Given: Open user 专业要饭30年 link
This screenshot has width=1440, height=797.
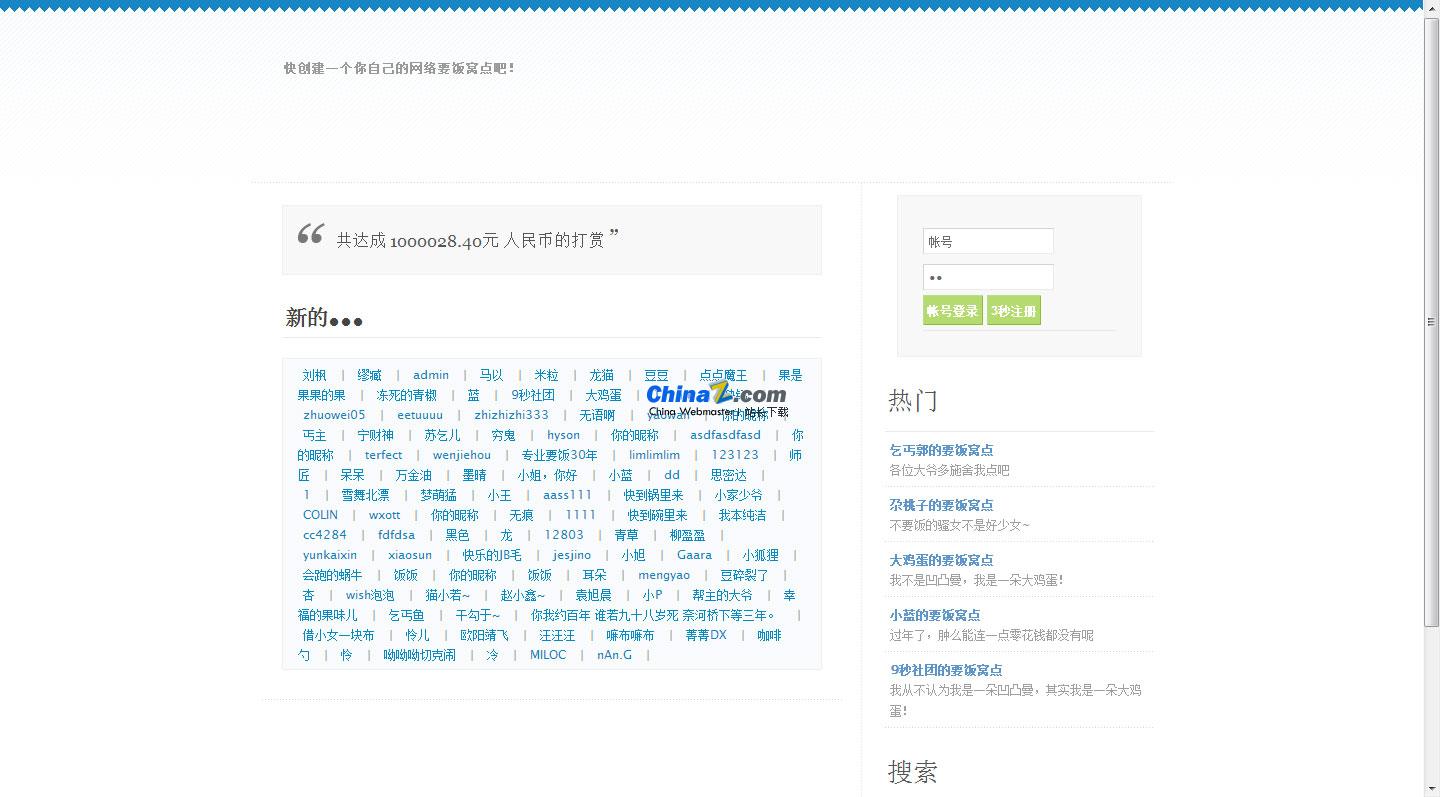Looking at the screenshot, I should pyautogui.click(x=559, y=455).
